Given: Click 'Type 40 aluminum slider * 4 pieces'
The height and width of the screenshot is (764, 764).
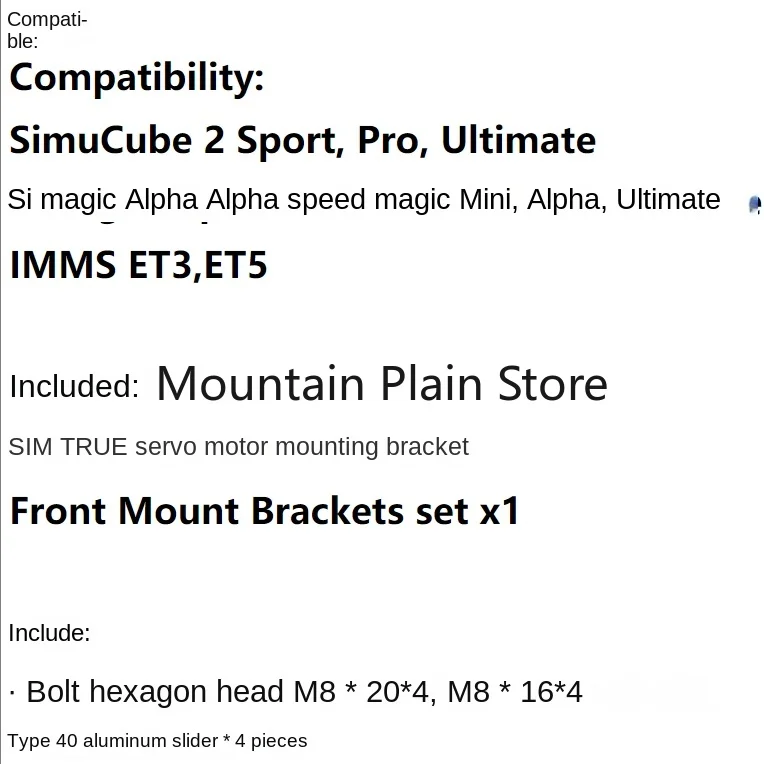Looking at the screenshot, I should click(157, 741).
